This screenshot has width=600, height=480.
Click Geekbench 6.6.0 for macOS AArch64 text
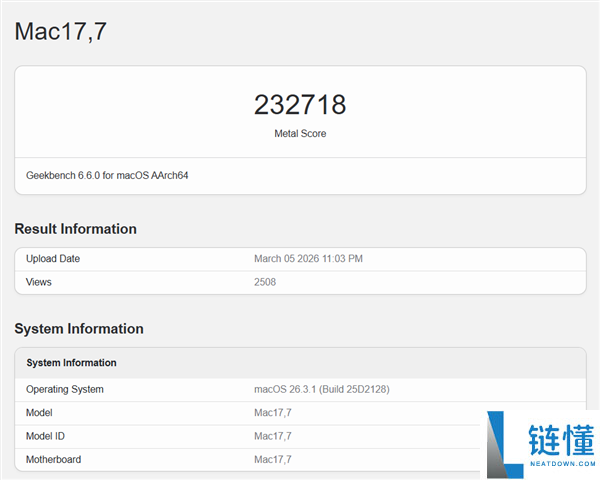click(x=107, y=175)
